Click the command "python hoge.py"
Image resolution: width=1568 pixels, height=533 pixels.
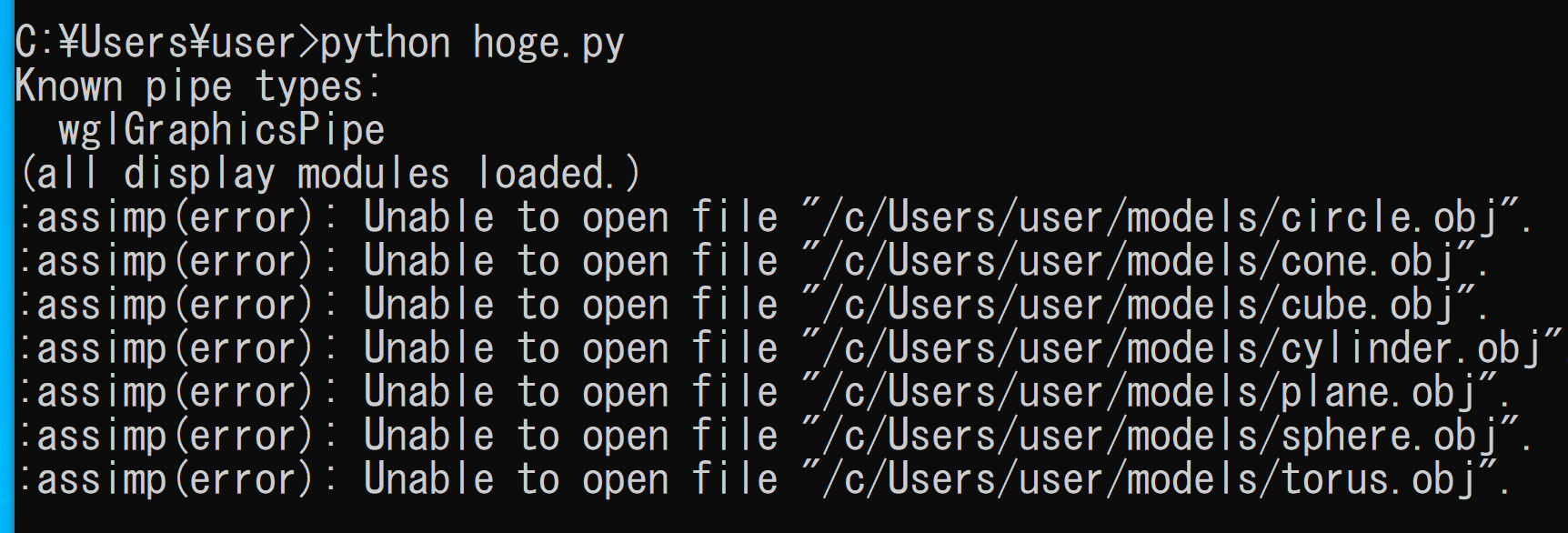tap(472, 44)
